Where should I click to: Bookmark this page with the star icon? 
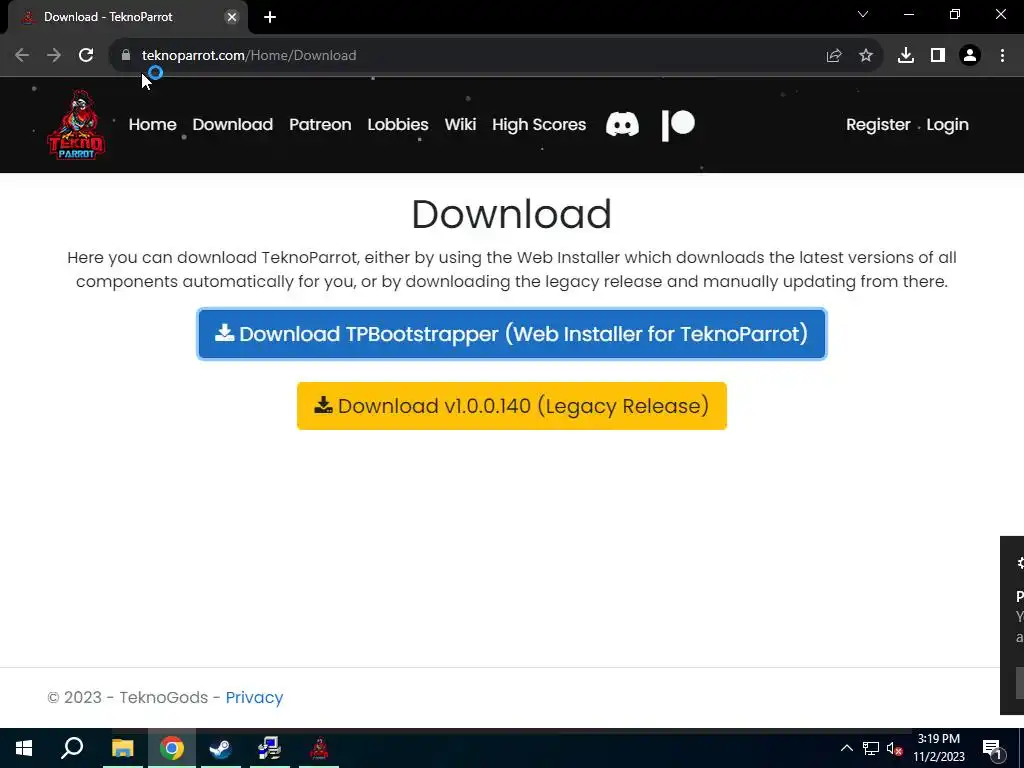tap(866, 56)
